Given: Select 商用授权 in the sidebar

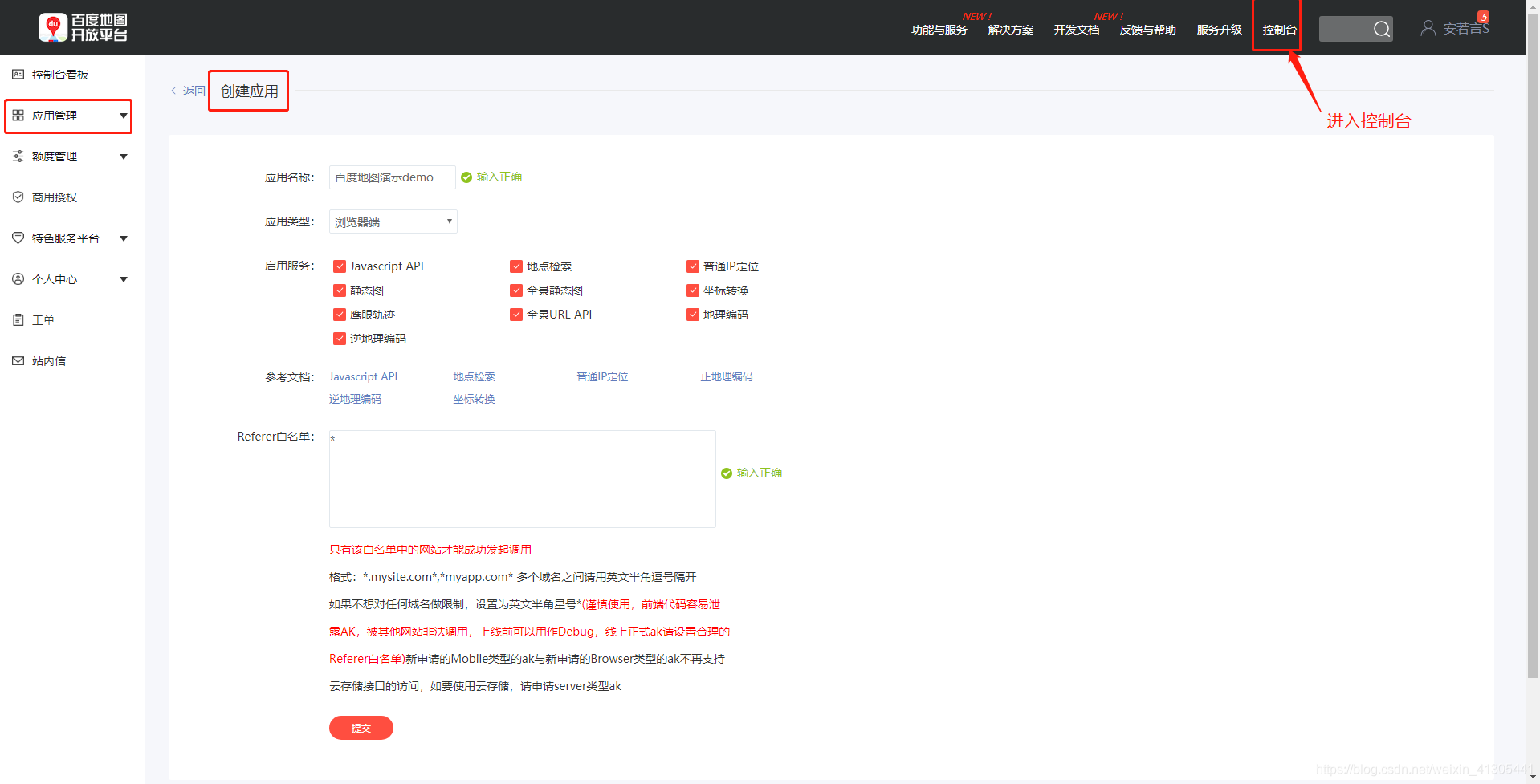Looking at the screenshot, I should [x=55, y=197].
